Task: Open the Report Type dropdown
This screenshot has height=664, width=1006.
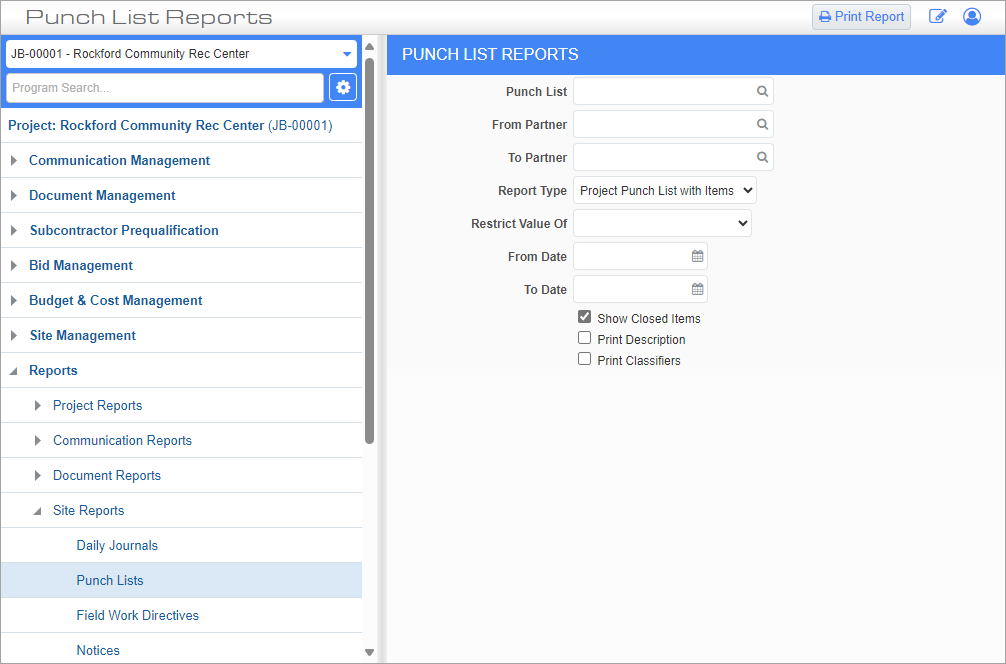Action: (664, 191)
